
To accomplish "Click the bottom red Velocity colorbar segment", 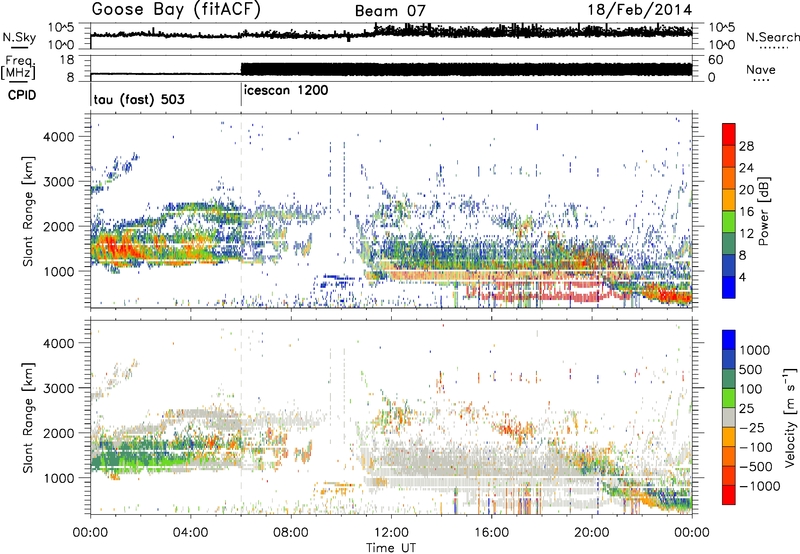I will tap(729, 495).
